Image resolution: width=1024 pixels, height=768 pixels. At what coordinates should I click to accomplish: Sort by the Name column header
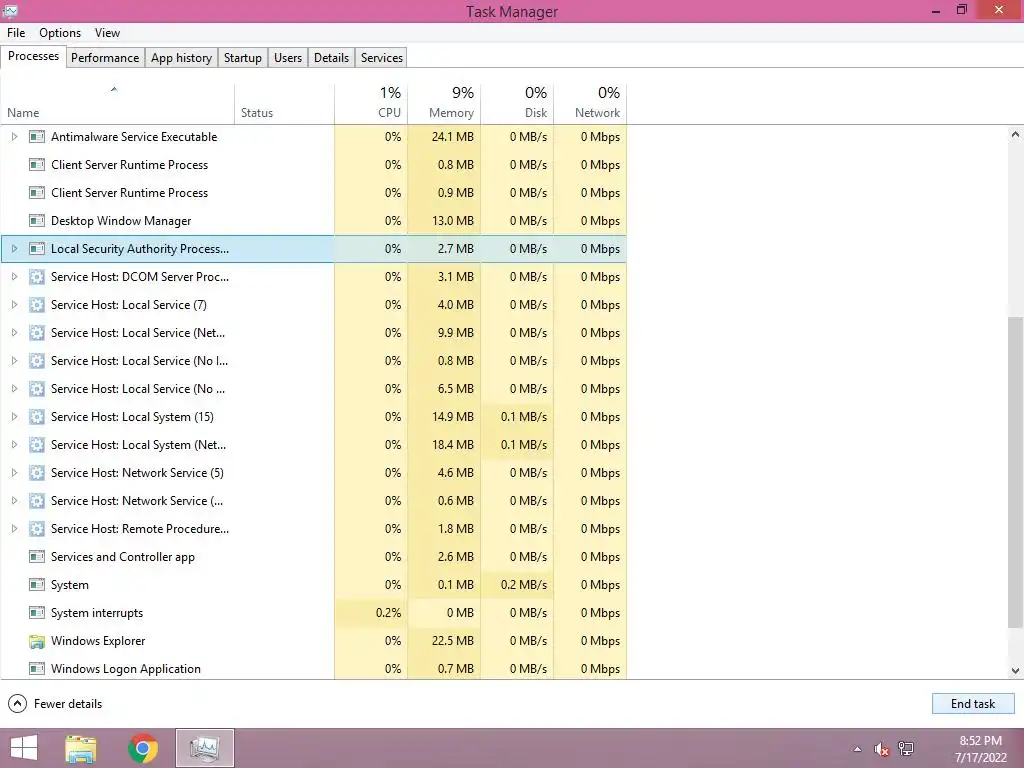click(118, 104)
